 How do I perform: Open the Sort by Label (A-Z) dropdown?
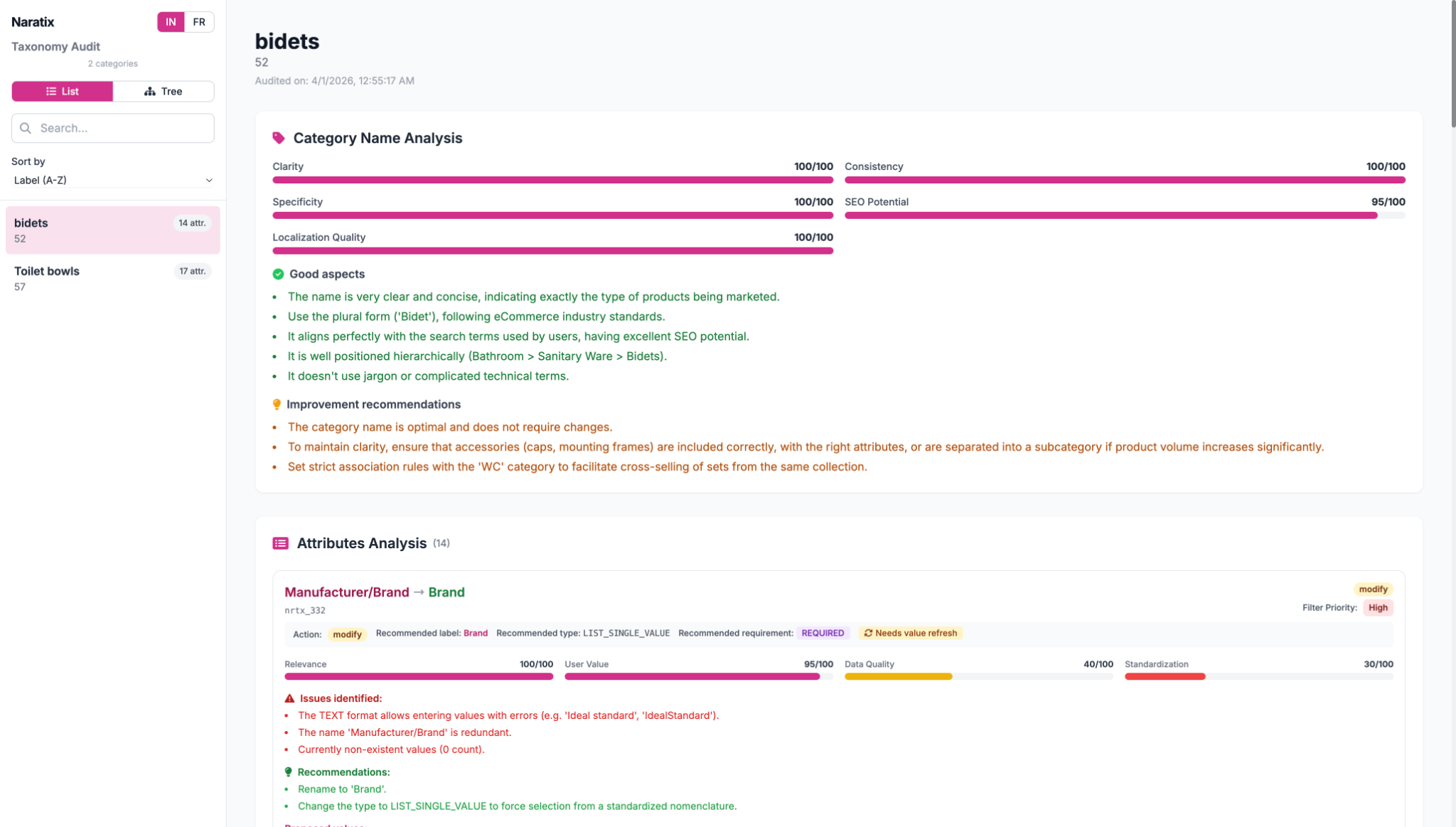[x=112, y=181]
